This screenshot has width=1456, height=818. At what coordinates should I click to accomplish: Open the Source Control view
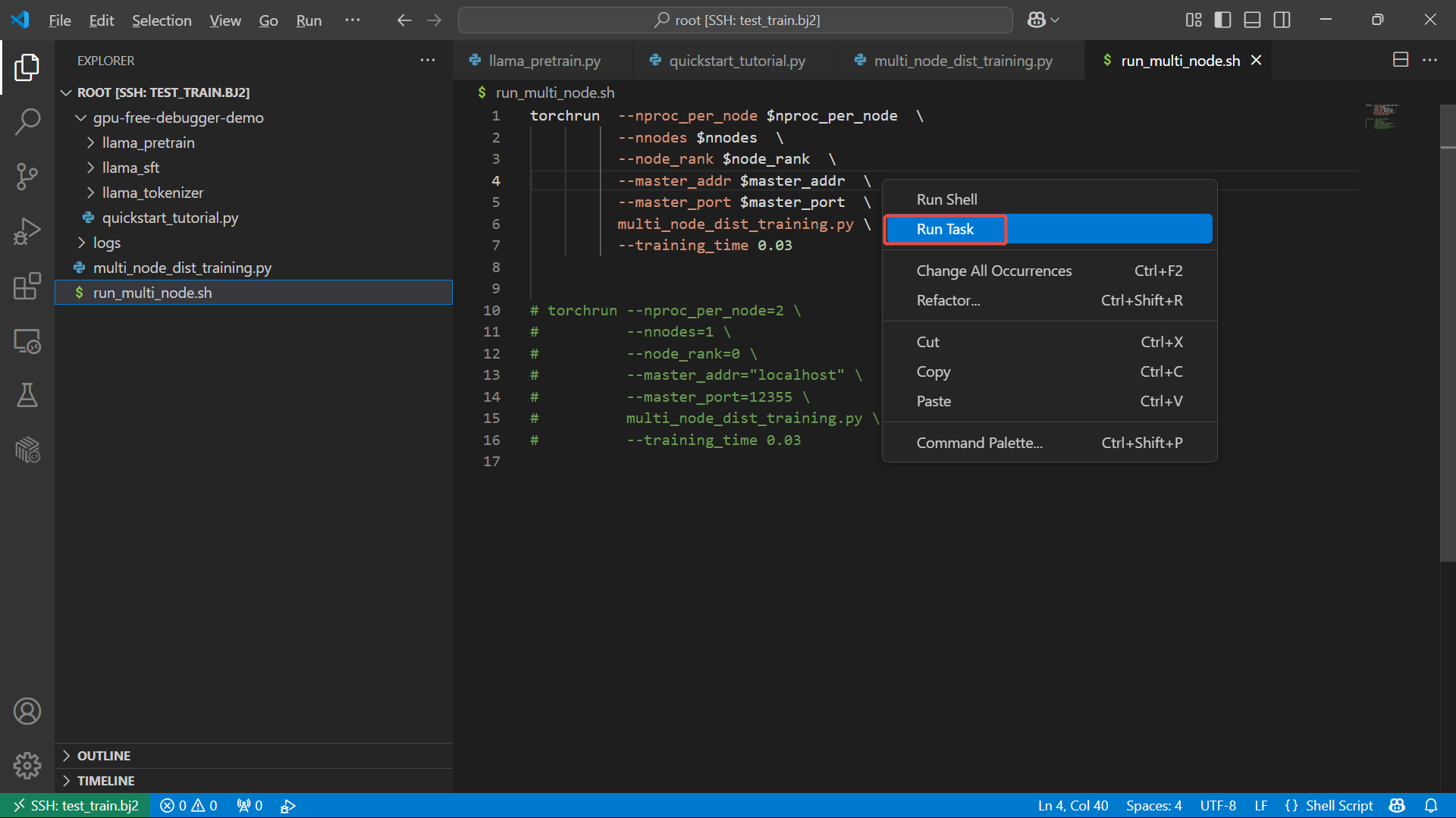(27, 176)
